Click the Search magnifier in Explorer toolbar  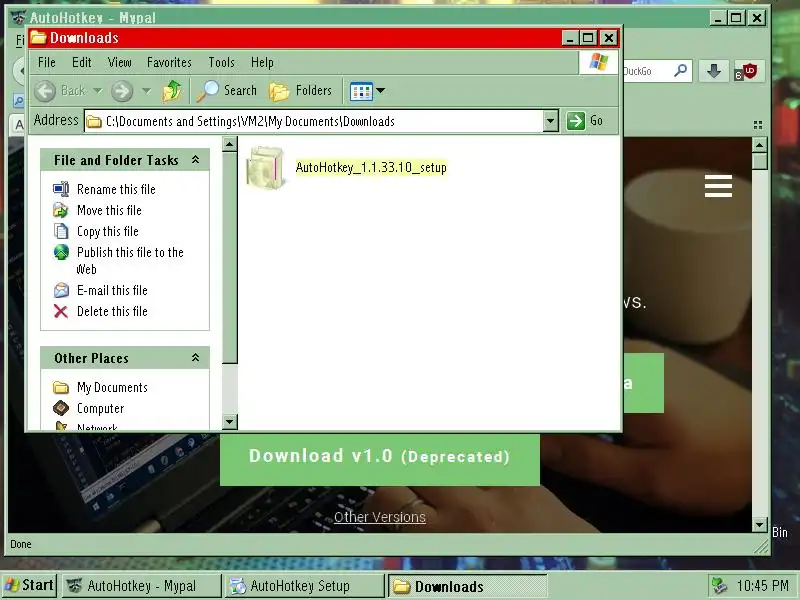(x=207, y=91)
